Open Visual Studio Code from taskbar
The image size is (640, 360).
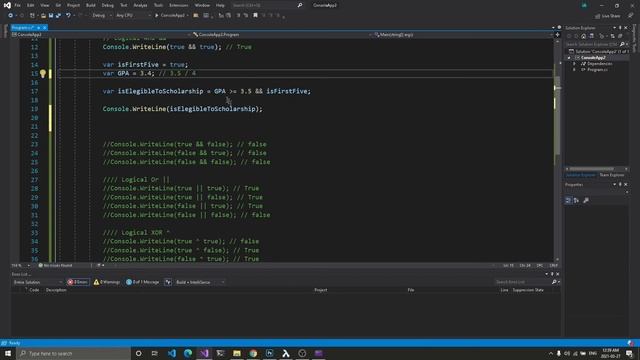172,353
